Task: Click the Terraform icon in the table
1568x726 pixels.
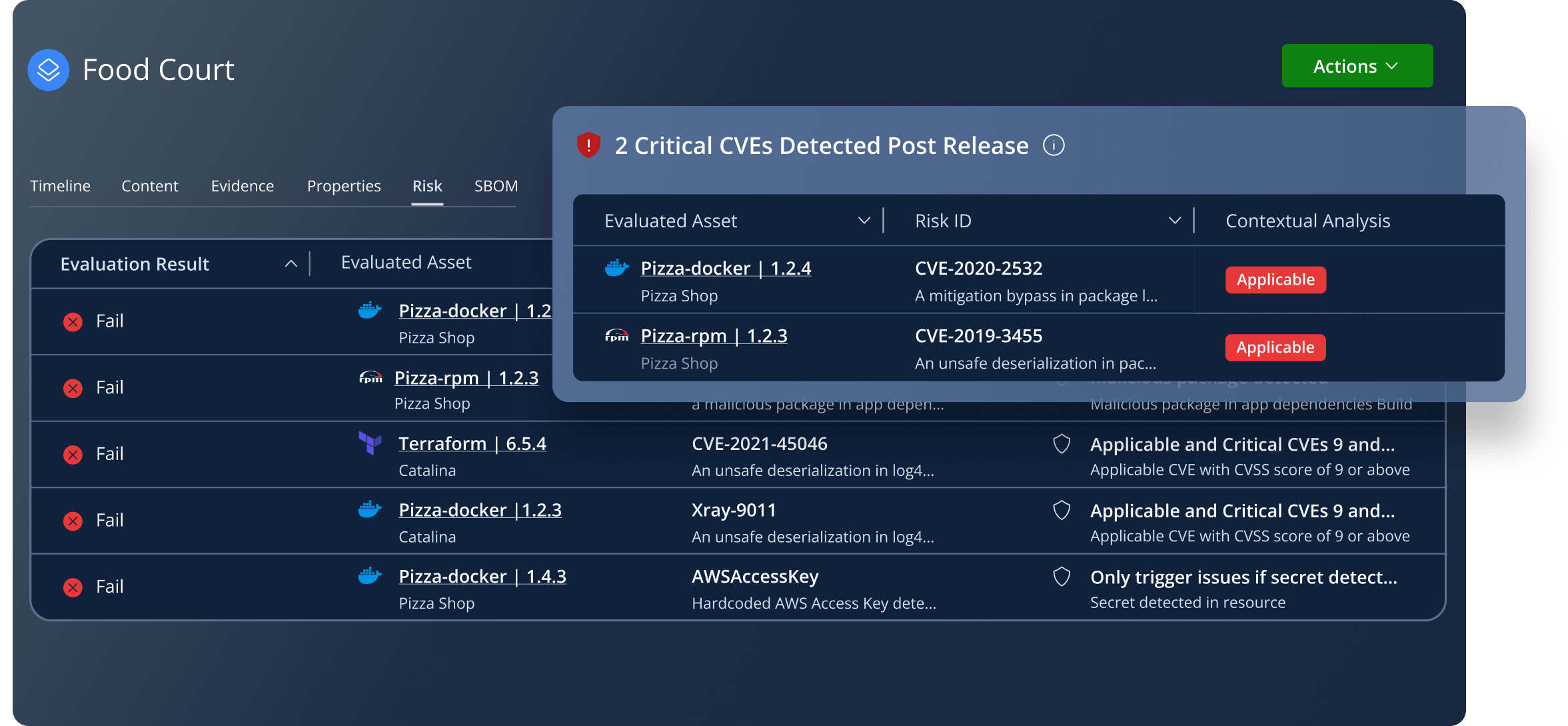Action: [370, 443]
